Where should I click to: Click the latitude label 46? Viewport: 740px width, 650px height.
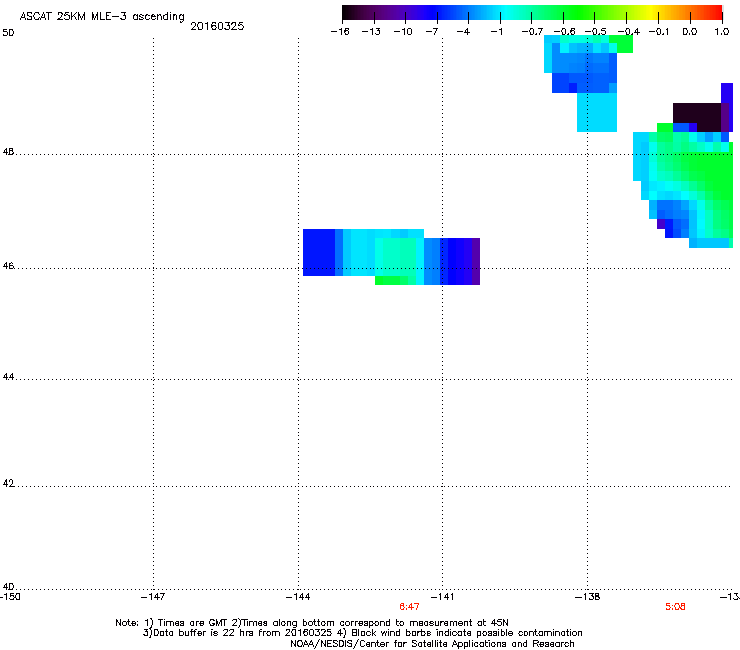tap(8, 266)
